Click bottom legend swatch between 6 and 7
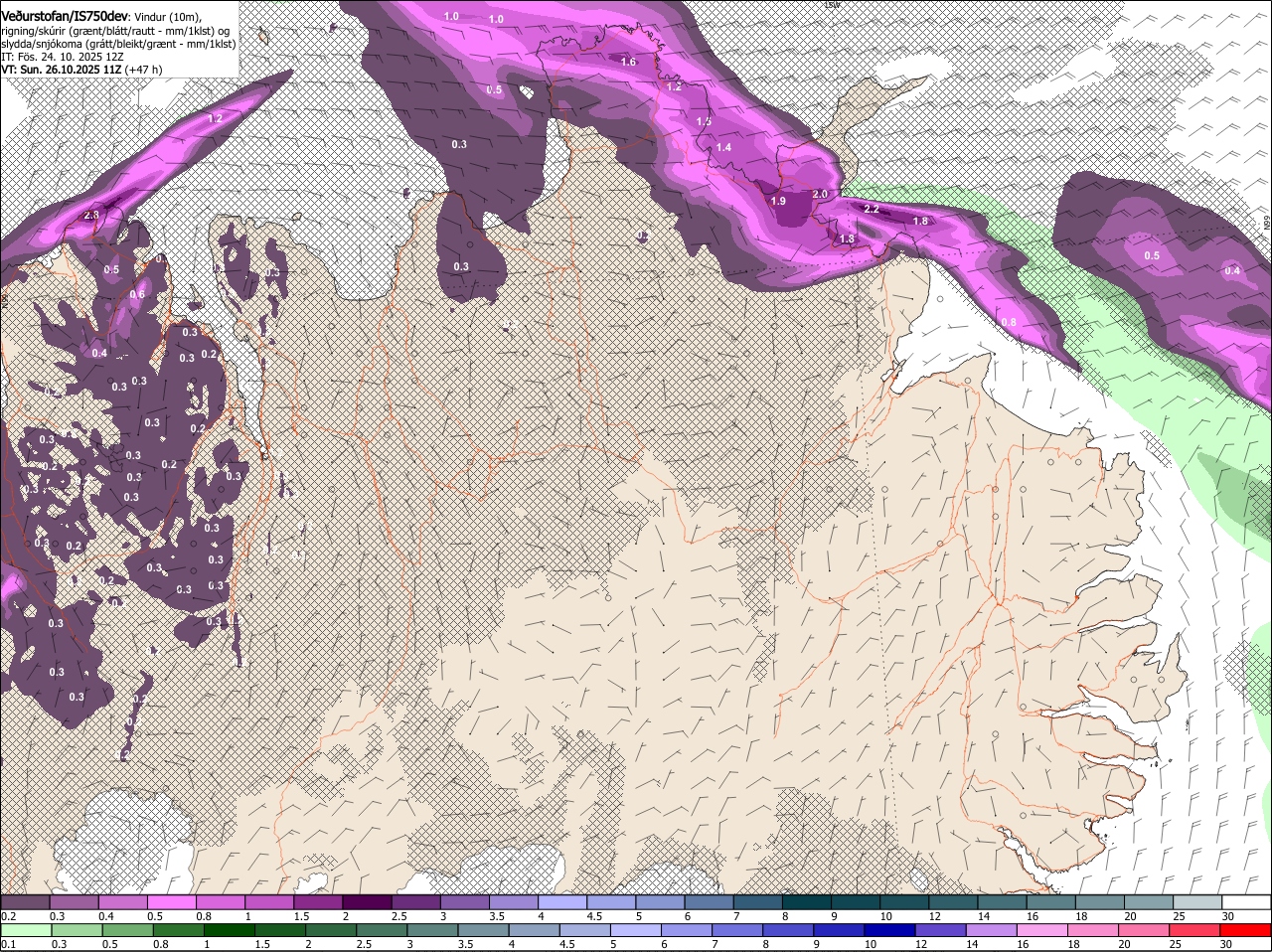This screenshot has width=1272, height=952. pyautogui.click(x=687, y=931)
